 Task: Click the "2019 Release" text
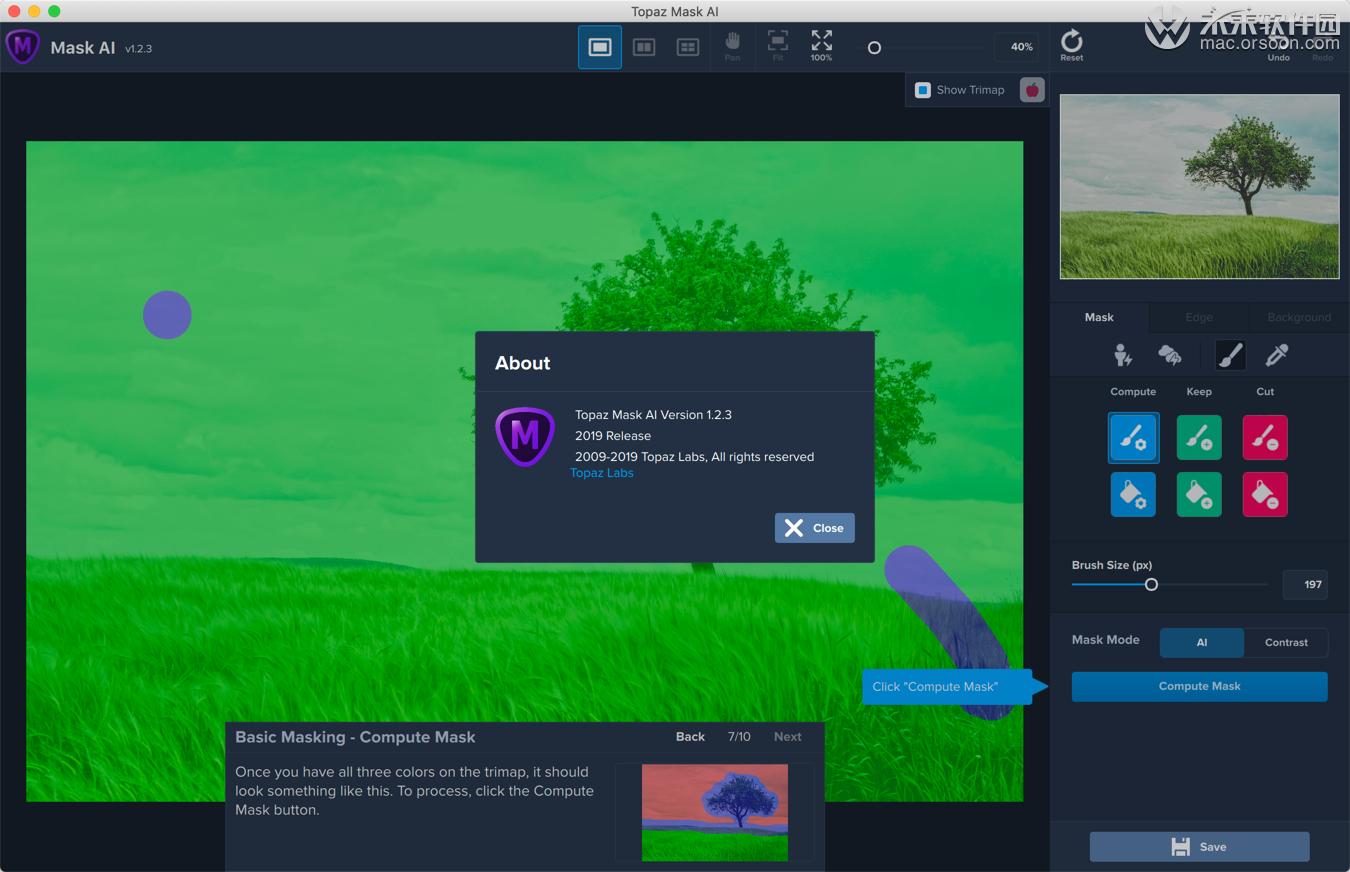[613, 436]
